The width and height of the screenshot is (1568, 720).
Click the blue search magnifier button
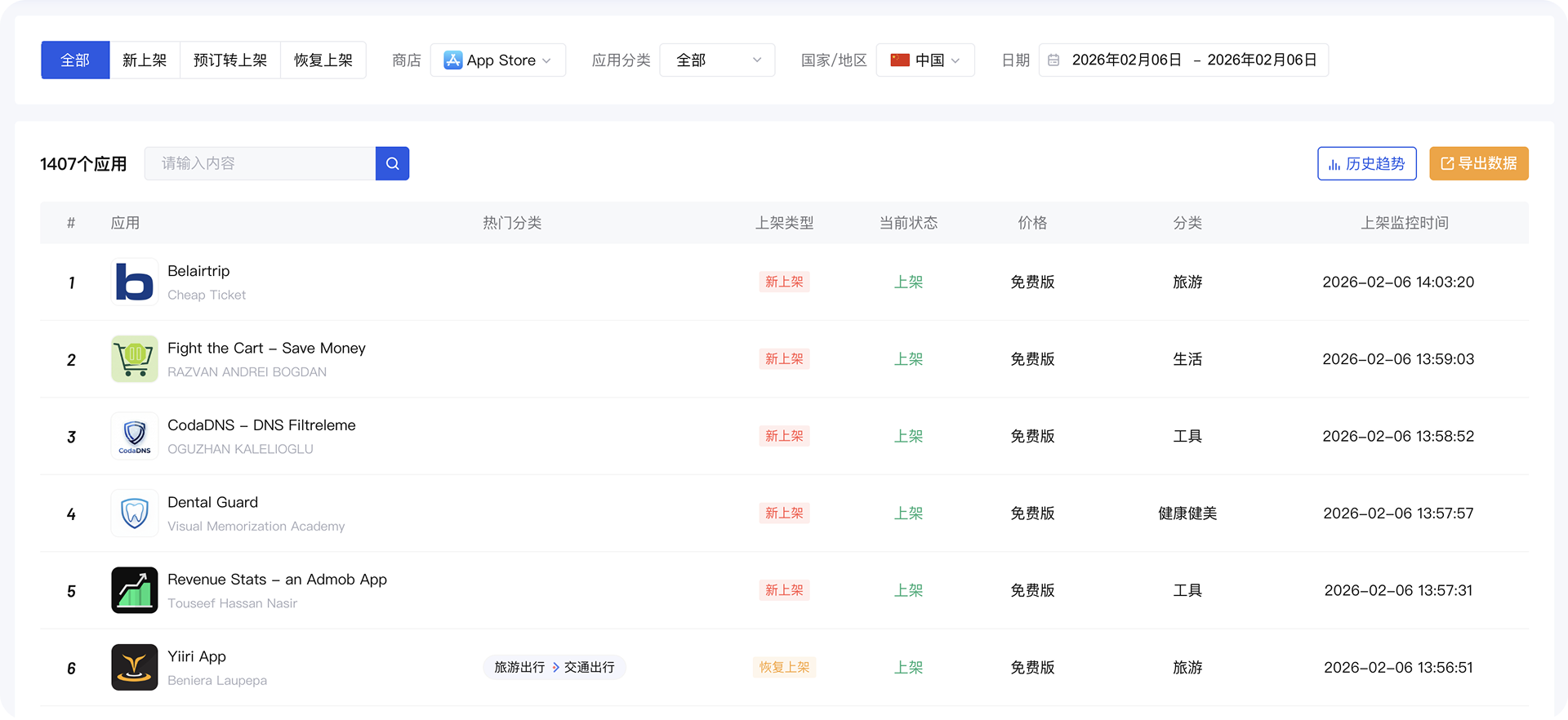click(x=392, y=163)
